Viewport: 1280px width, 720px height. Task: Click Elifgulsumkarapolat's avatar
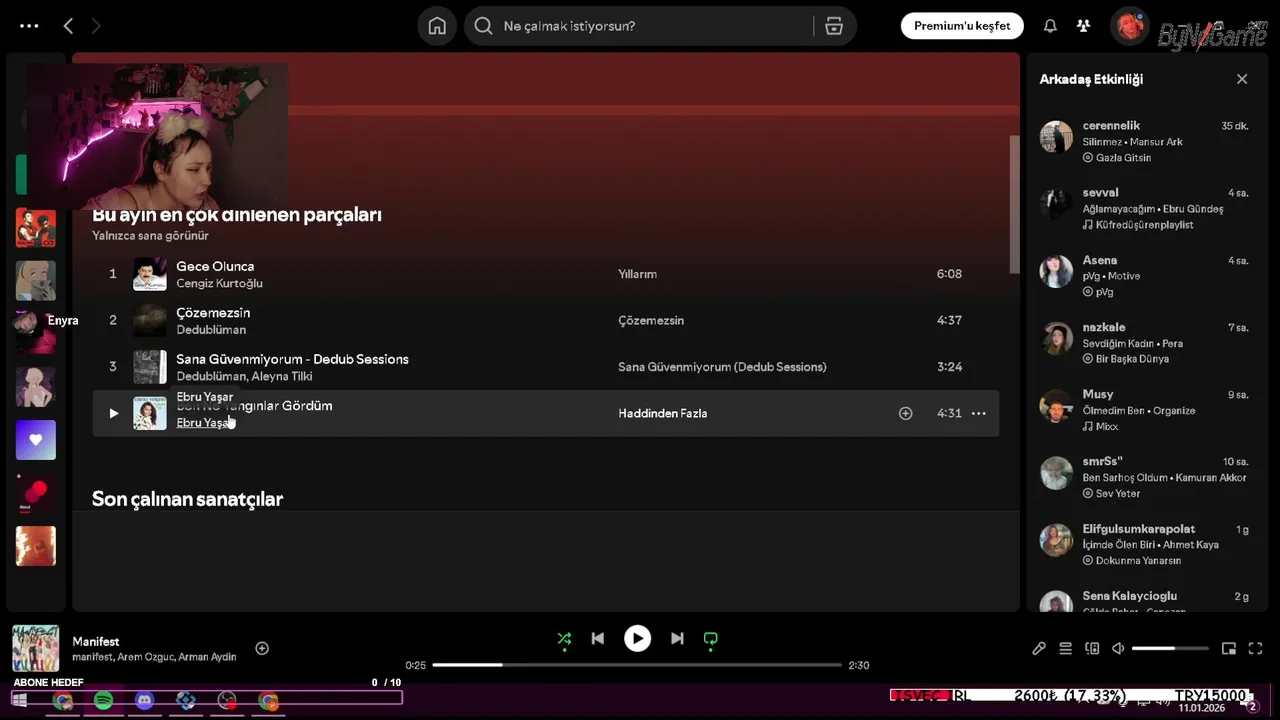pos(1056,540)
